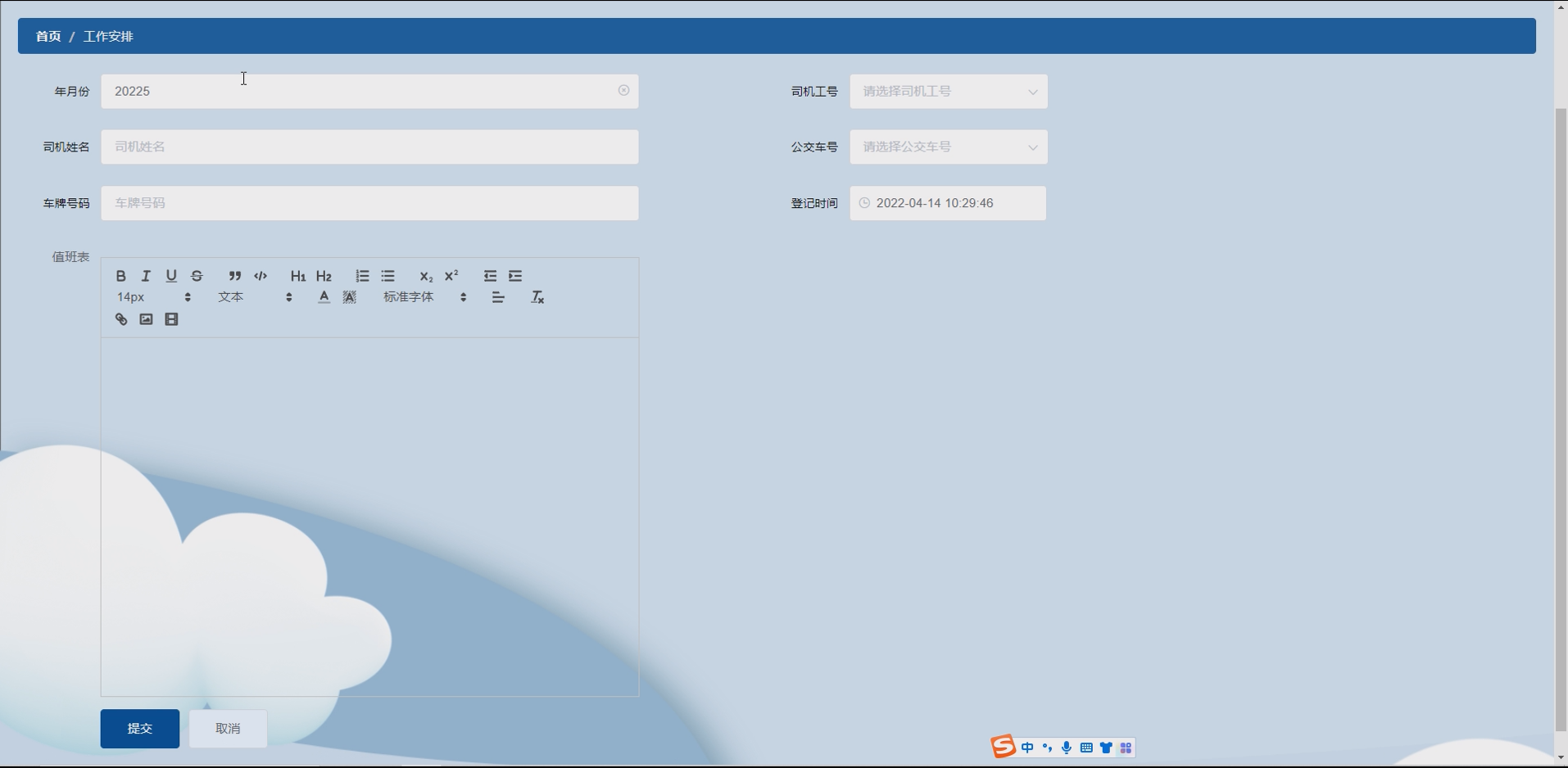Open text background color picker

pyautogui.click(x=350, y=297)
